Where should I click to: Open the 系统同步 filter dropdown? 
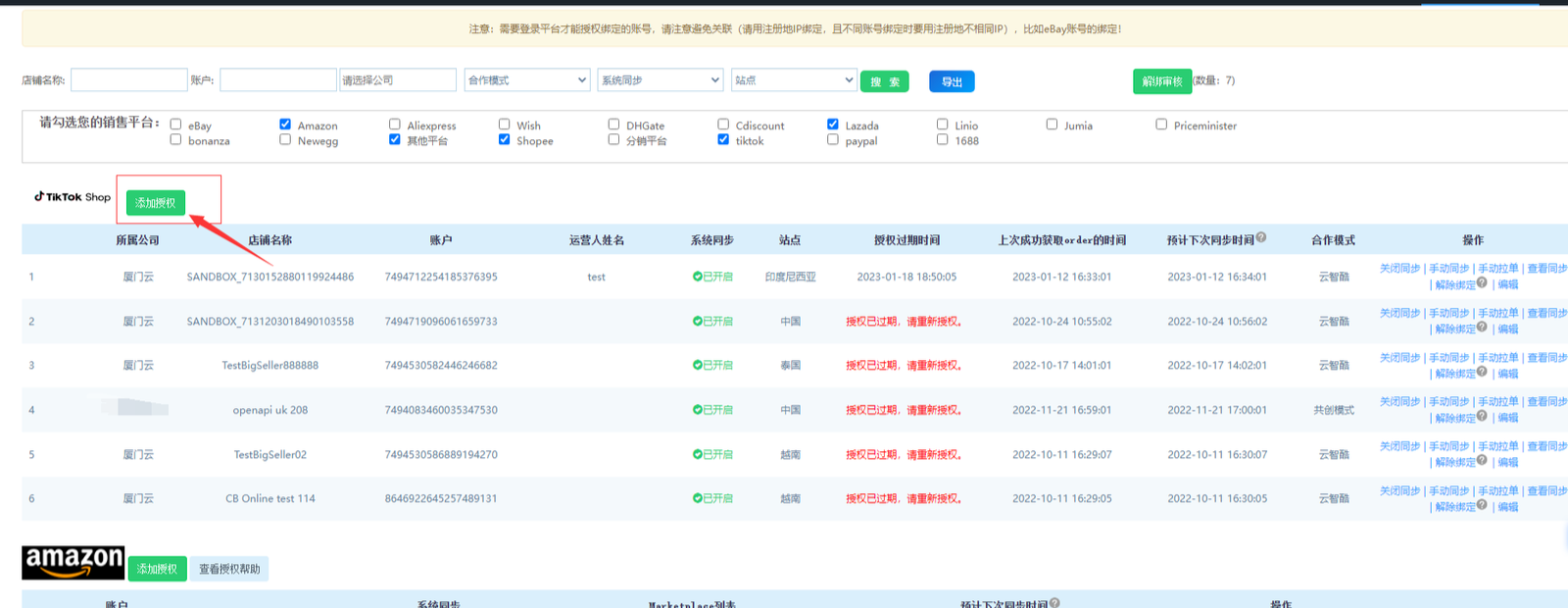coord(661,80)
